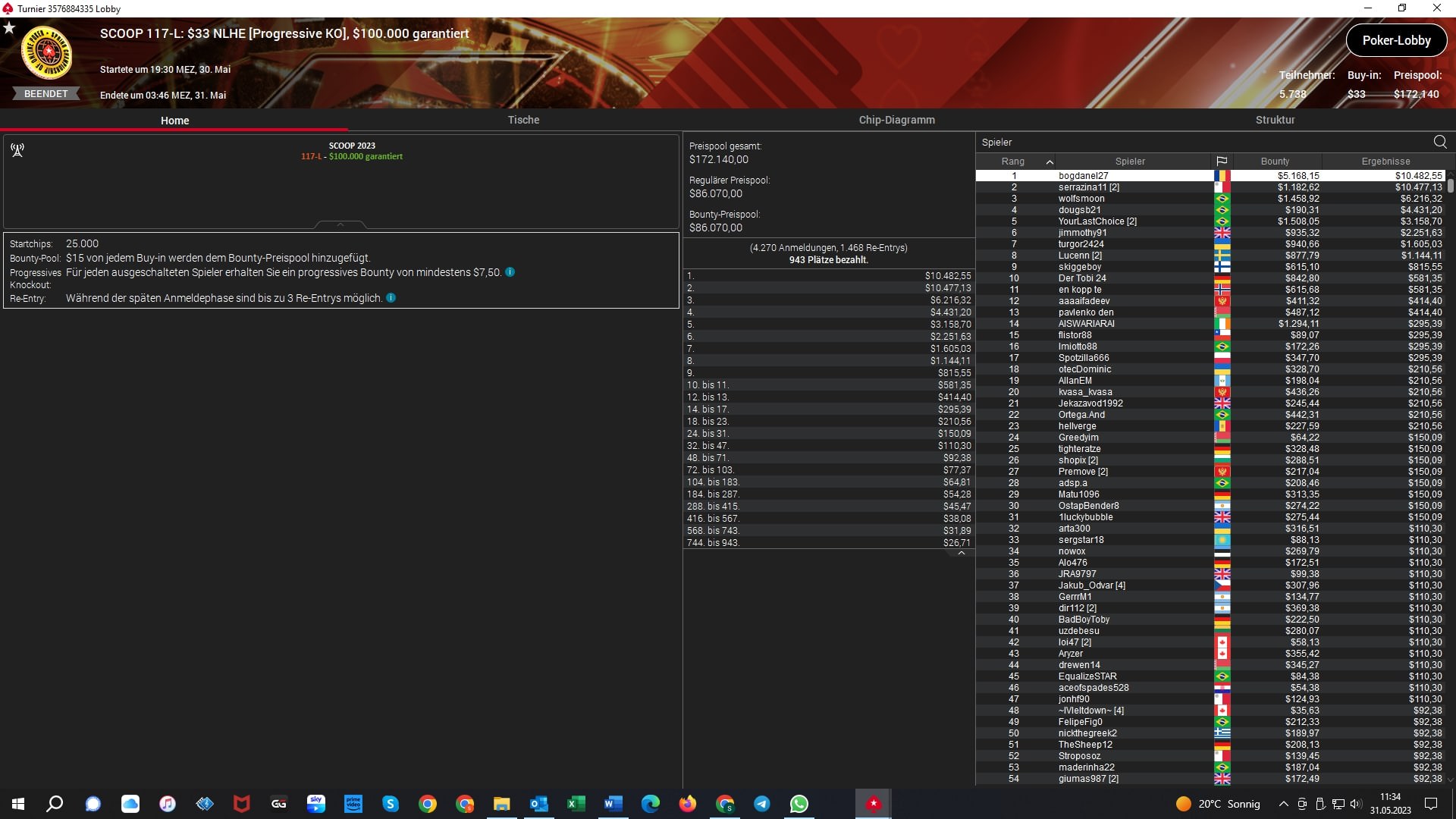Open GG poker client in taskbar
The width and height of the screenshot is (1456, 819).
pos(279,804)
